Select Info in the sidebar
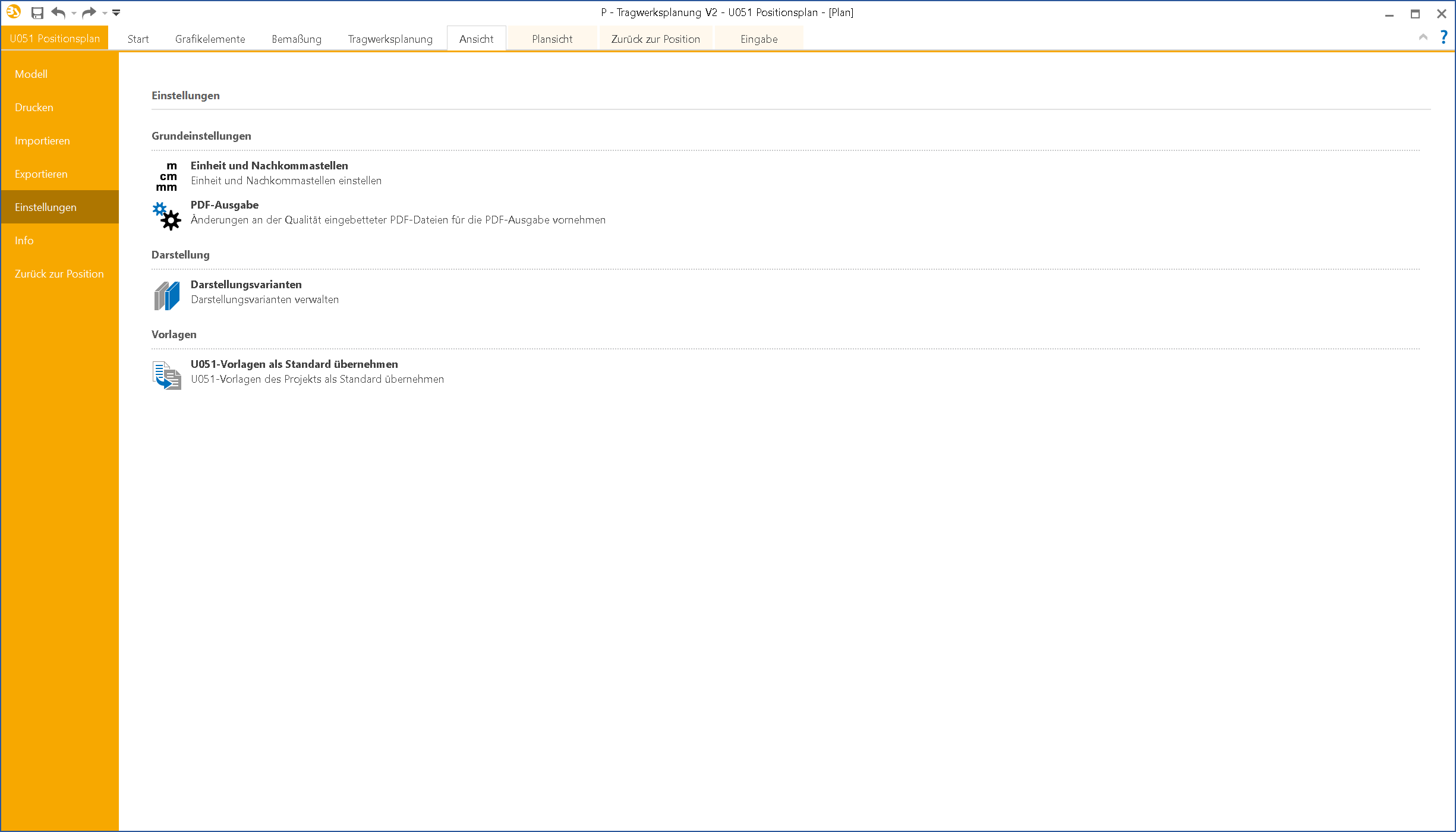The height and width of the screenshot is (832, 1456). 59,241
